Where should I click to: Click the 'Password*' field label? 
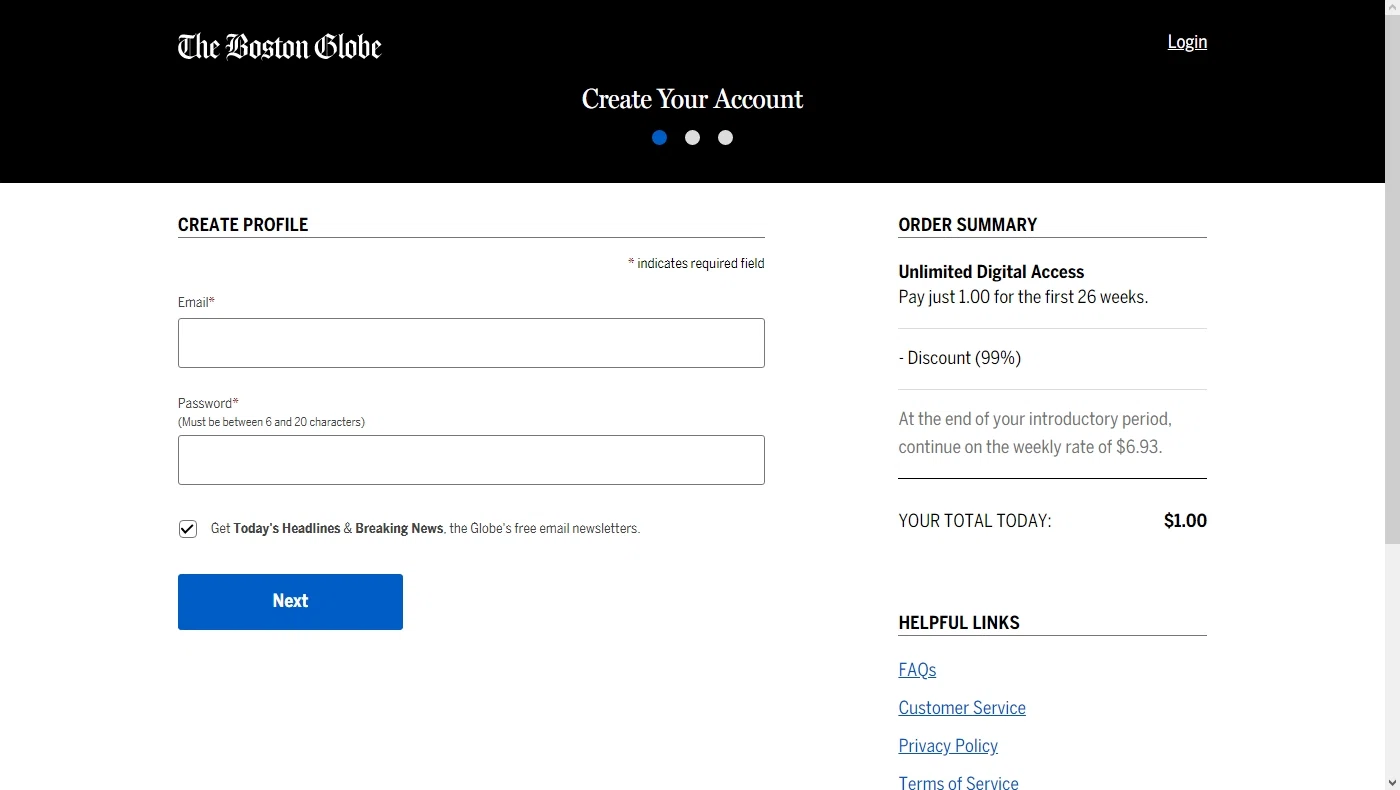(208, 403)
